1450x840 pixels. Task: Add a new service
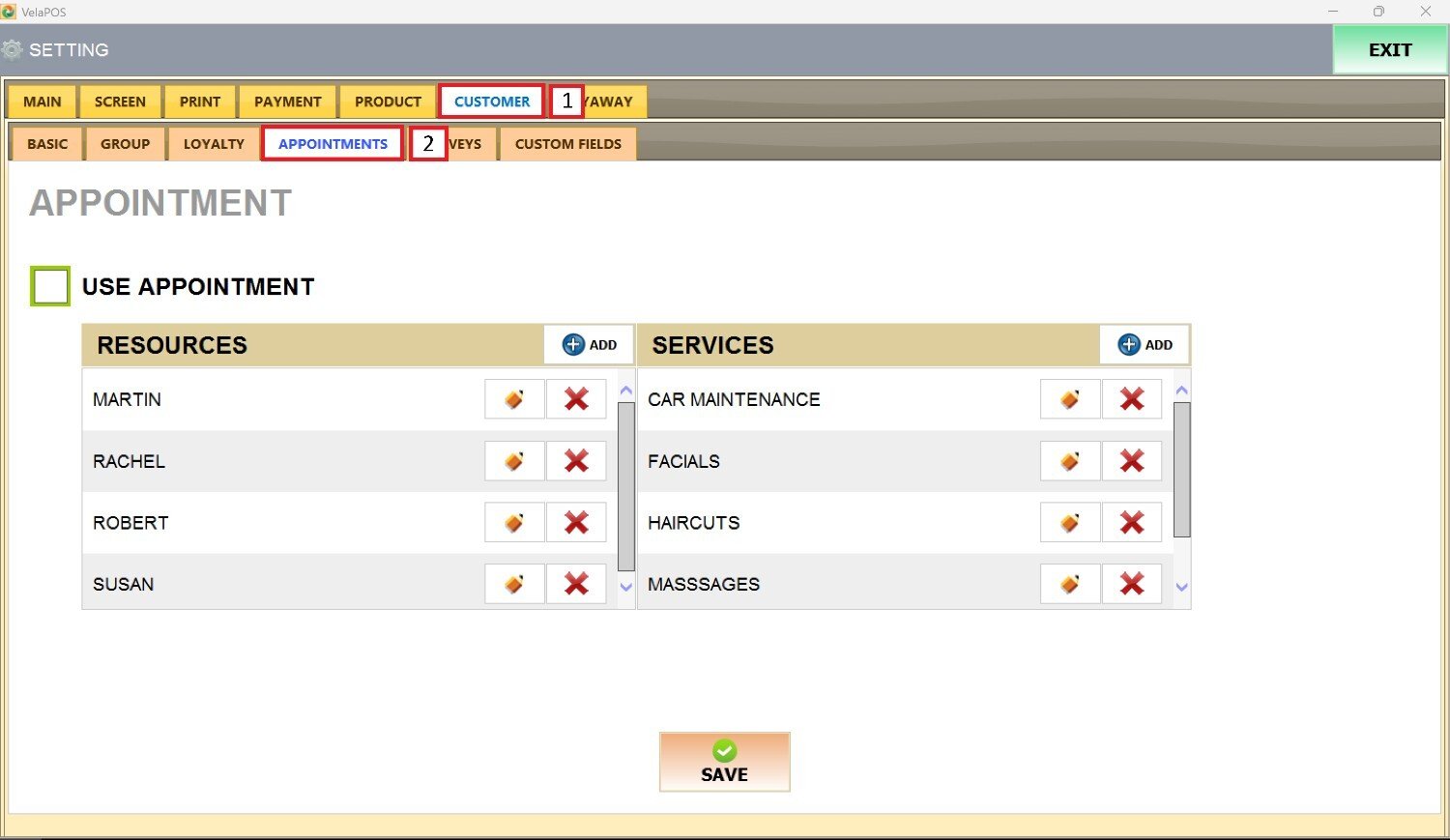tap(1145, 345)
